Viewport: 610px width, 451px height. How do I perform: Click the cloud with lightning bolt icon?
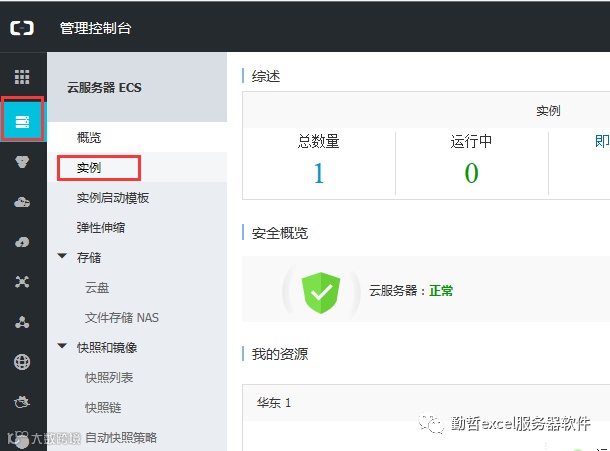pos(22,242)
